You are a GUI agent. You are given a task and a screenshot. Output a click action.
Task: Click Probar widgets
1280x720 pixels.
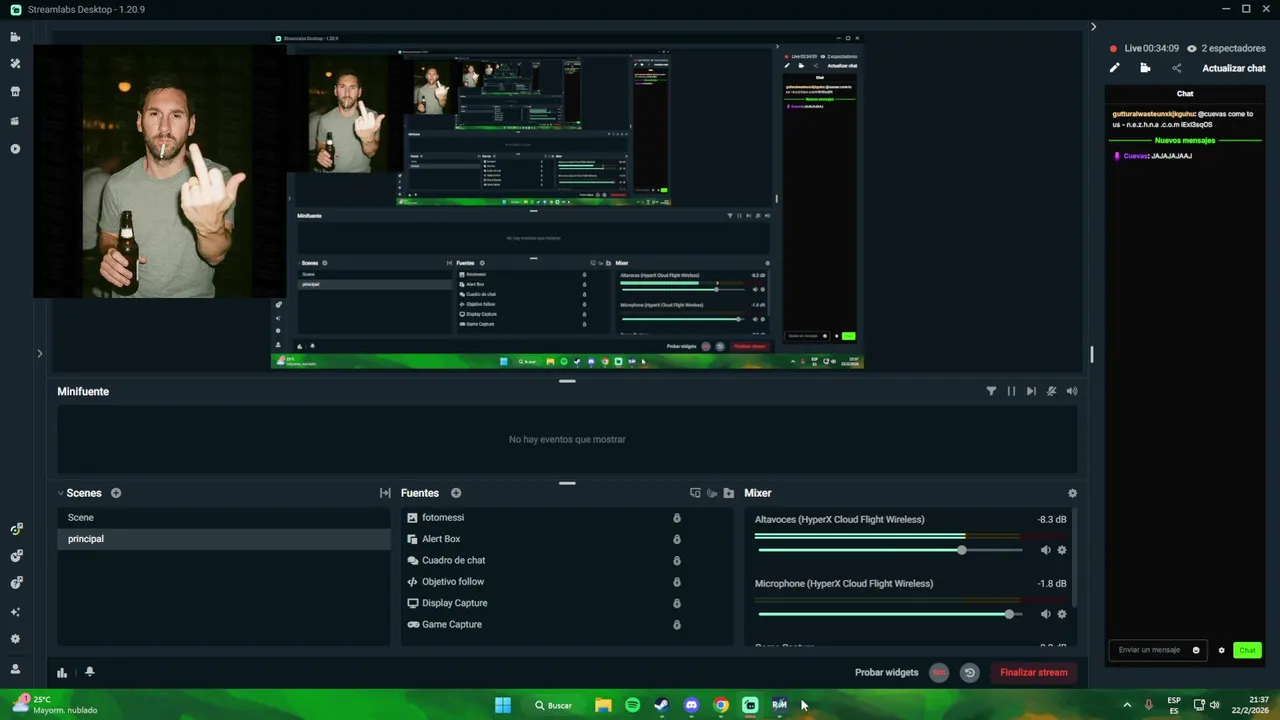[886, 672]
